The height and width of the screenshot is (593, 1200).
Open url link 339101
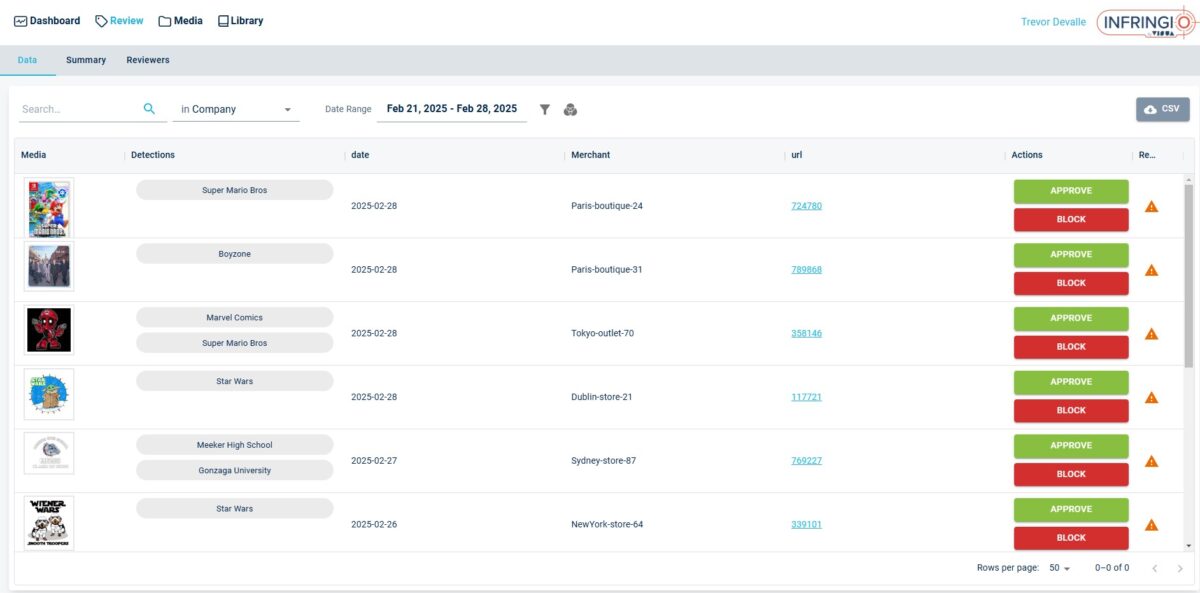coord(806,525)
